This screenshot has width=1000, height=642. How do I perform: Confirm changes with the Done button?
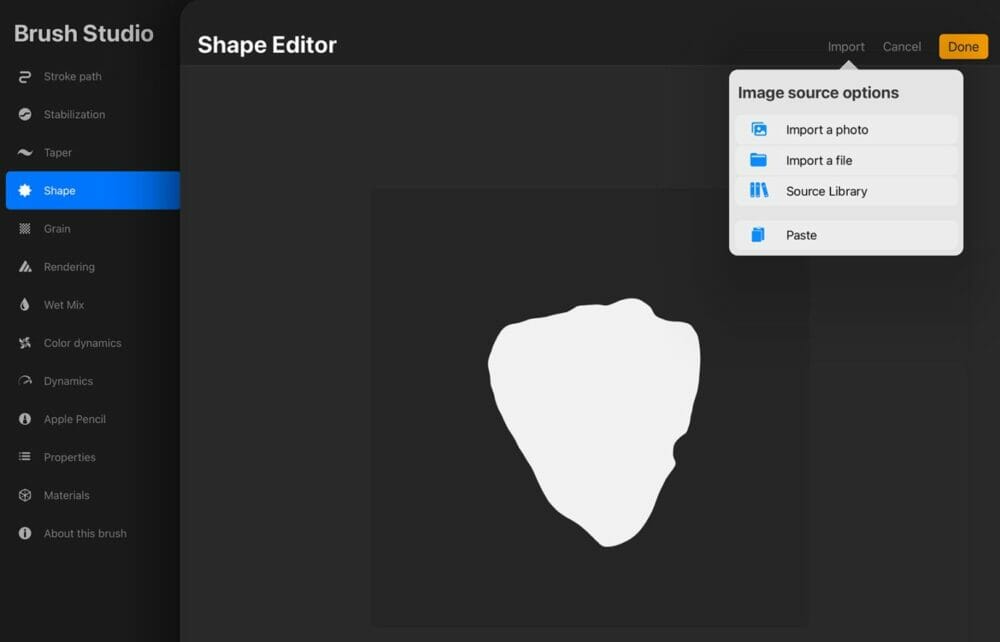(962, 46)
